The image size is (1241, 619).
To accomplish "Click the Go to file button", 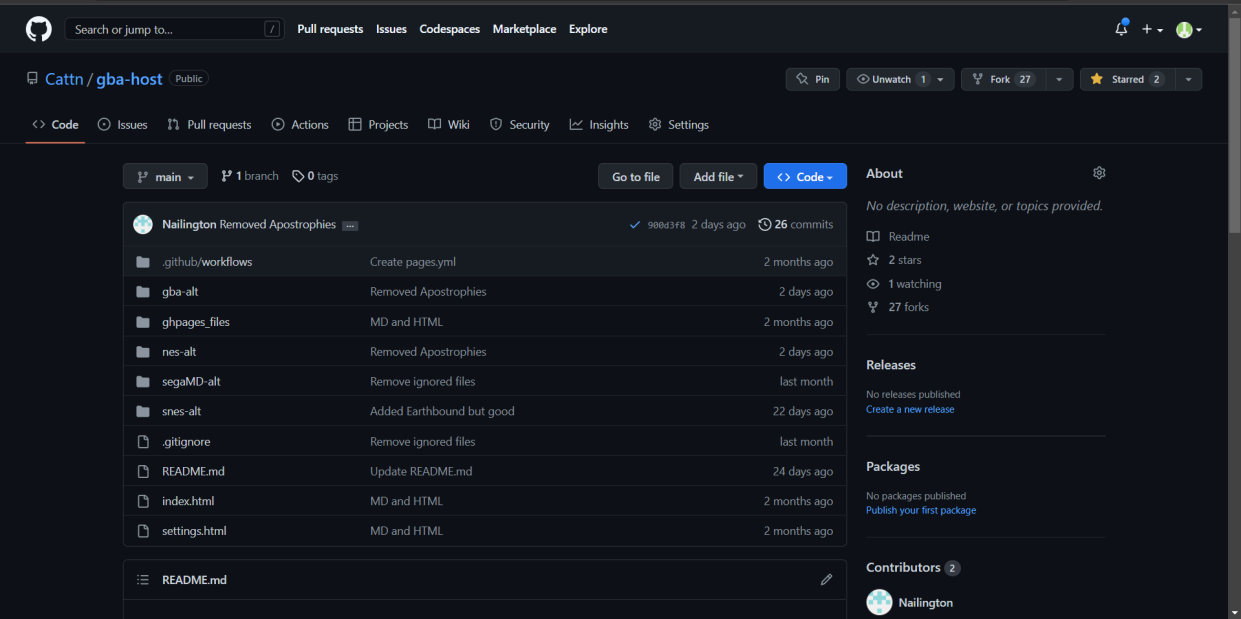I will point(635,176).
